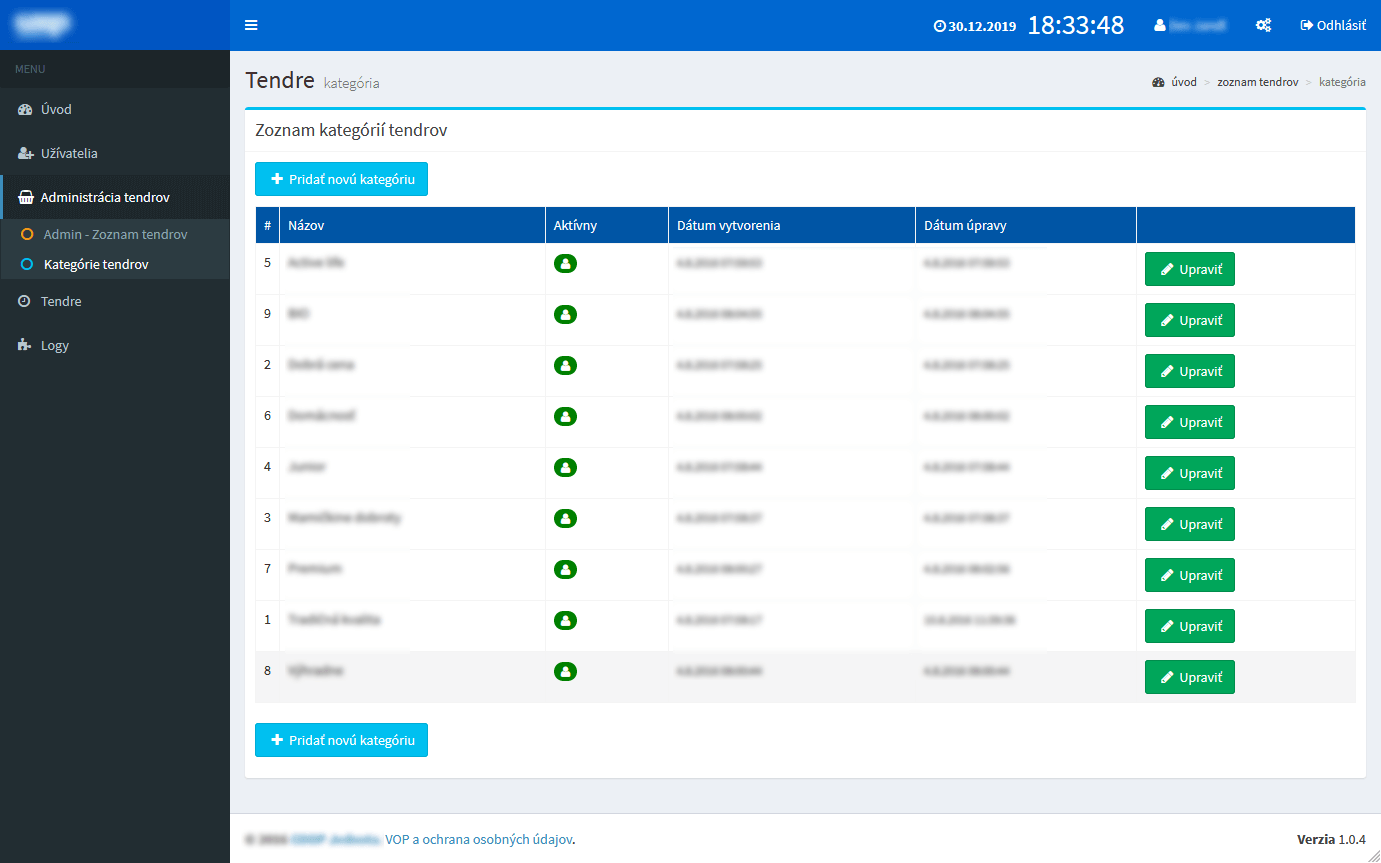
Task: Click the green active icon in row 1
Action: pos(565,620)
